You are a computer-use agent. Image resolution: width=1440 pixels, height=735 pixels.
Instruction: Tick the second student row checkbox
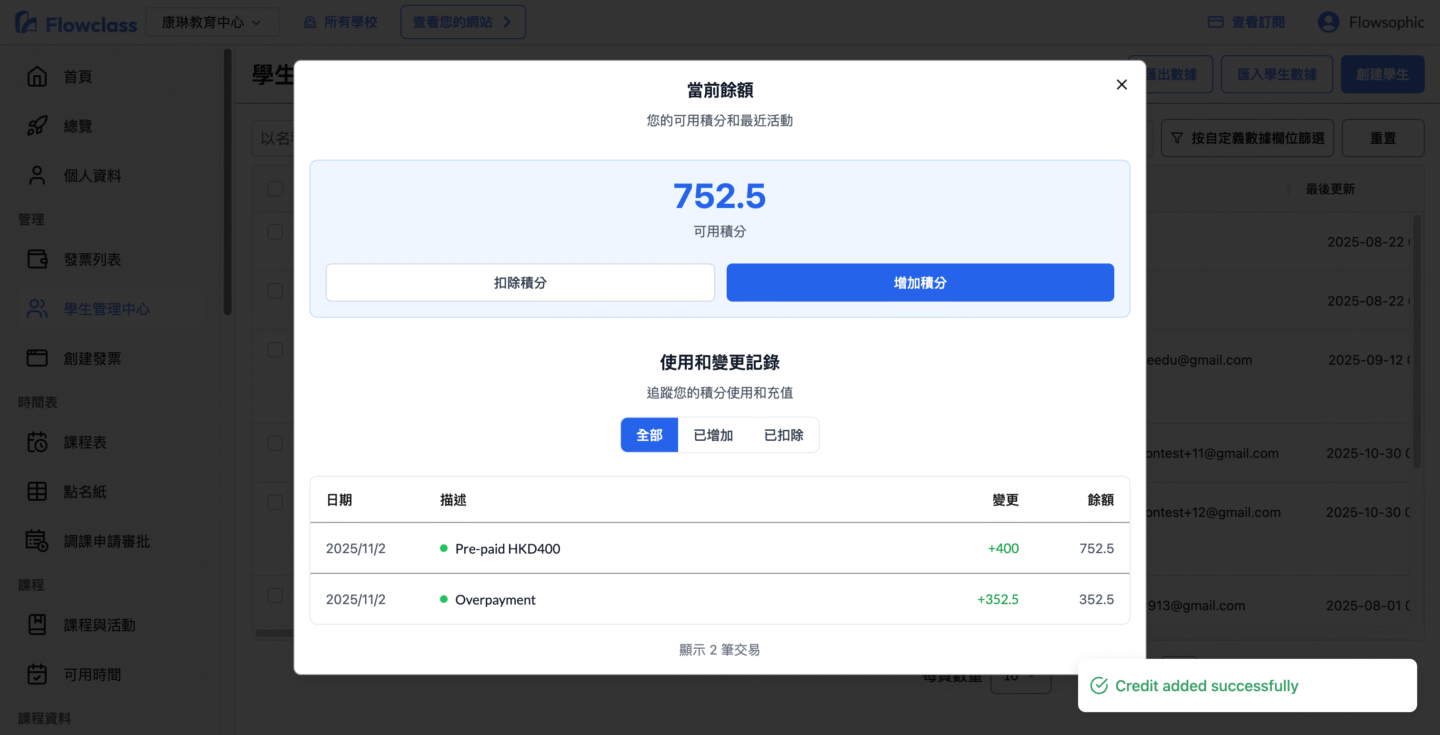pyautogui.click(x=275, y=291)
